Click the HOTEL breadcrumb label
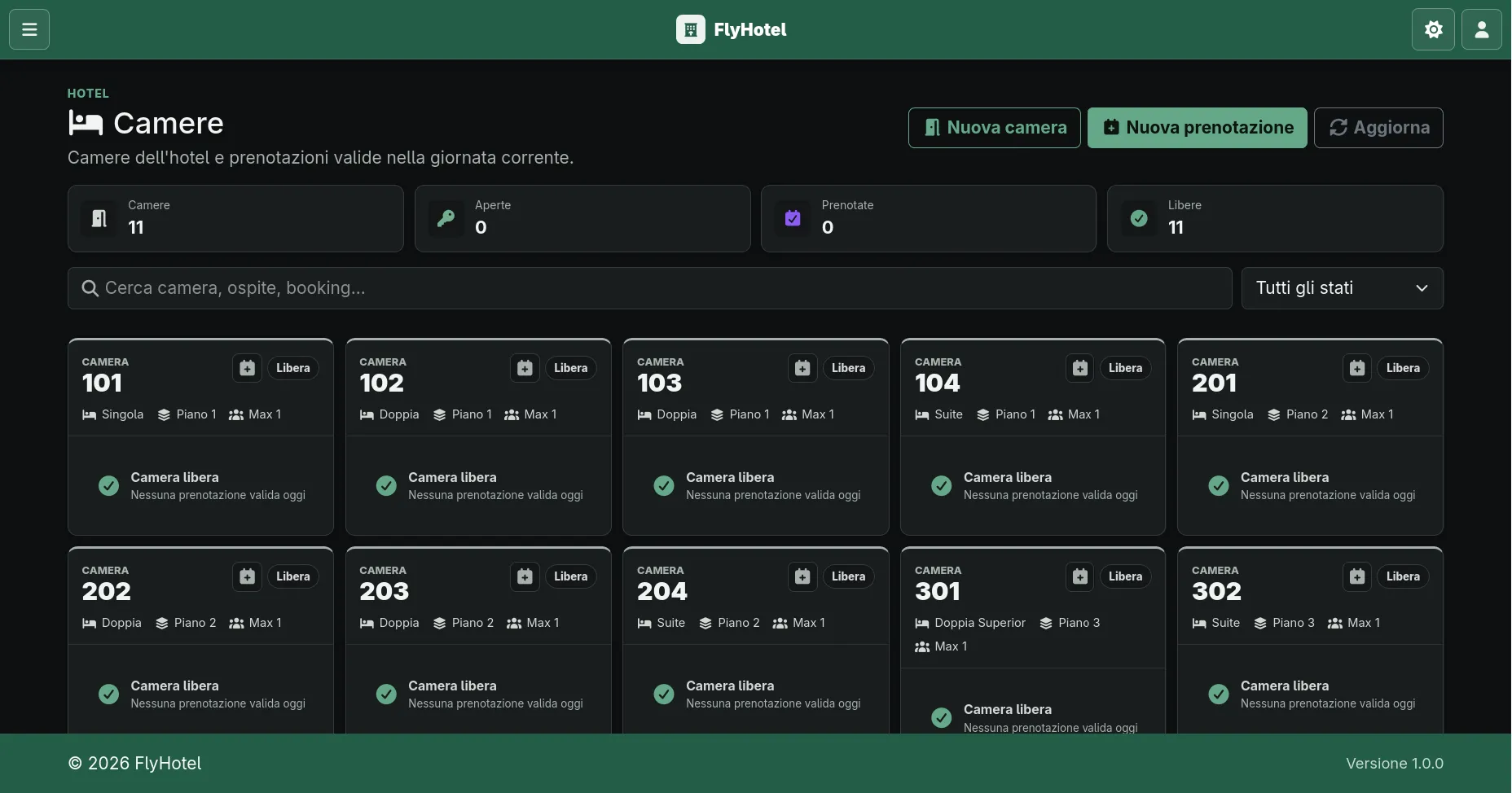The width and height of the screenshot is (1512, 793). pos(88,94)
